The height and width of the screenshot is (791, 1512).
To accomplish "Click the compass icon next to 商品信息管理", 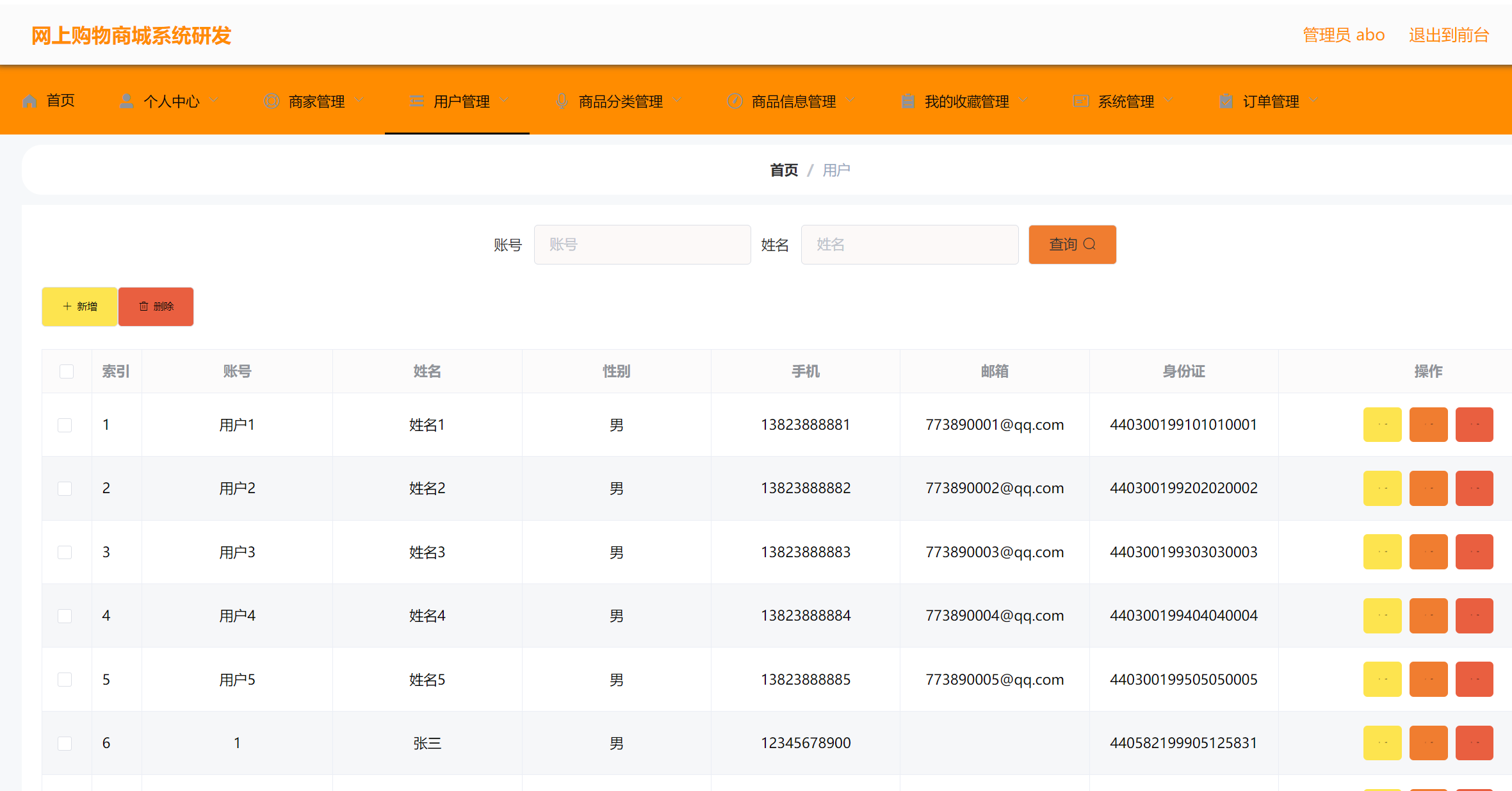I will (x=735, y=101).
